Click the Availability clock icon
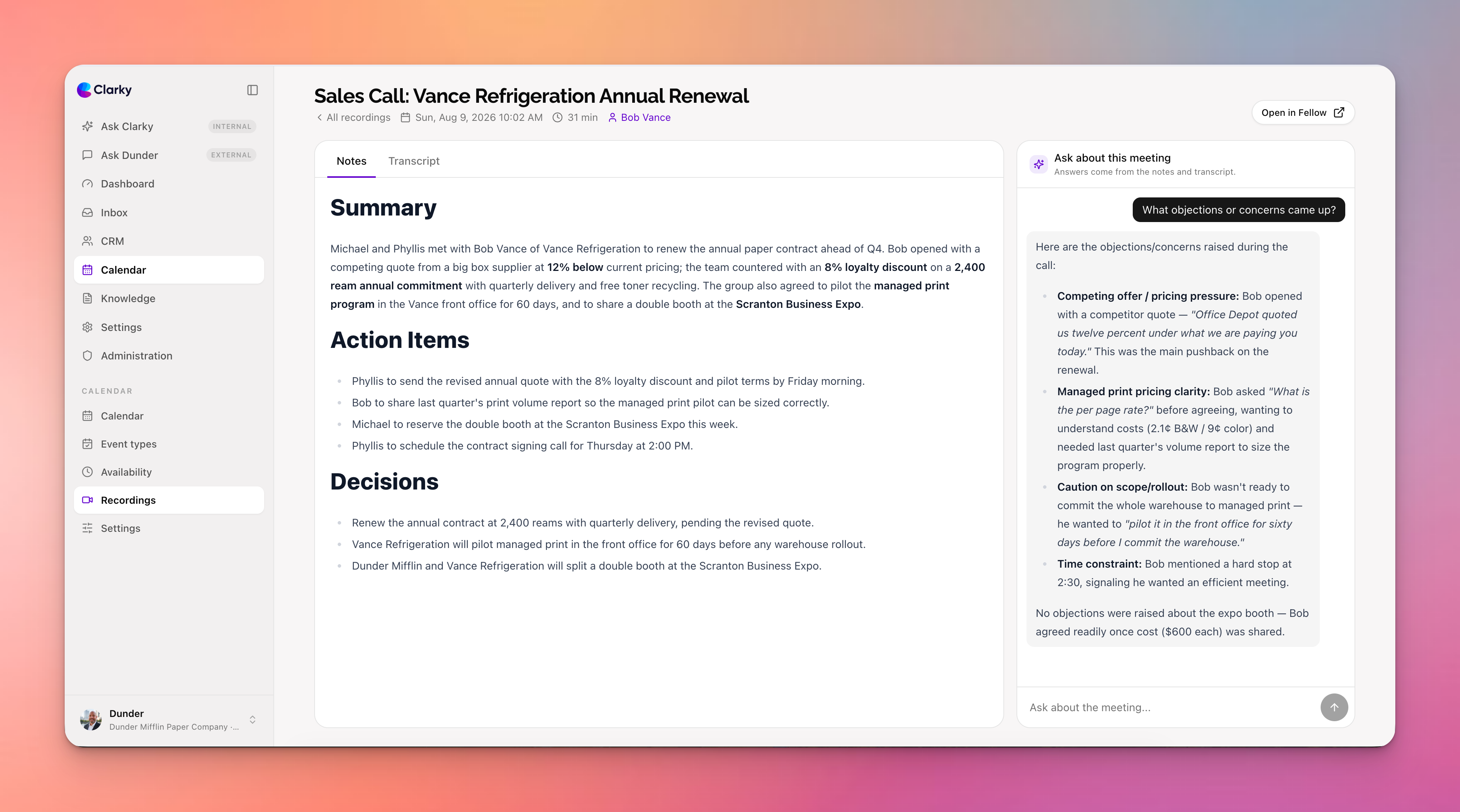 (x=87, y=471)
